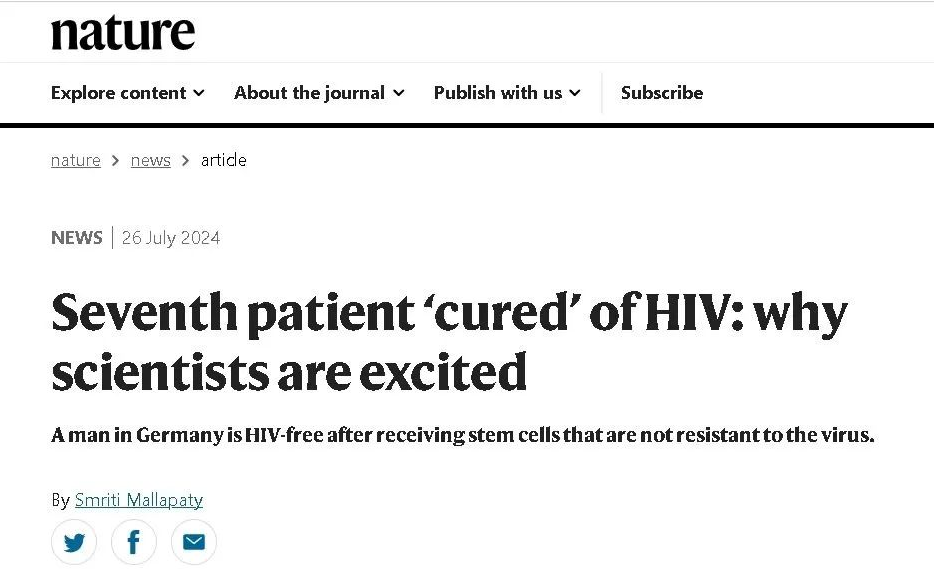Click the nature logo
Viewport: 934px width, 572px height.
(123, 33)
